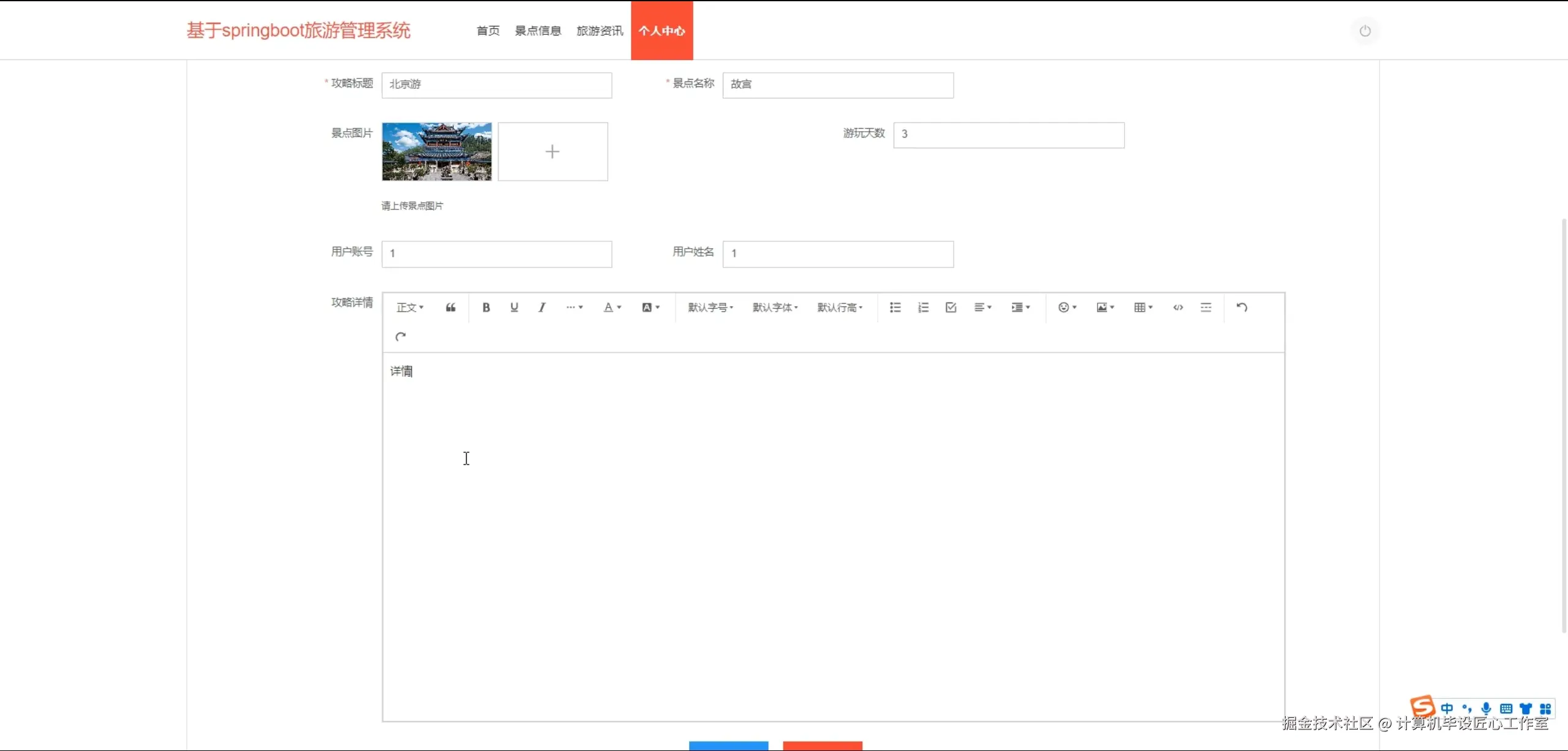Insert a horizontal divider line

click(x=1205, y=308)
